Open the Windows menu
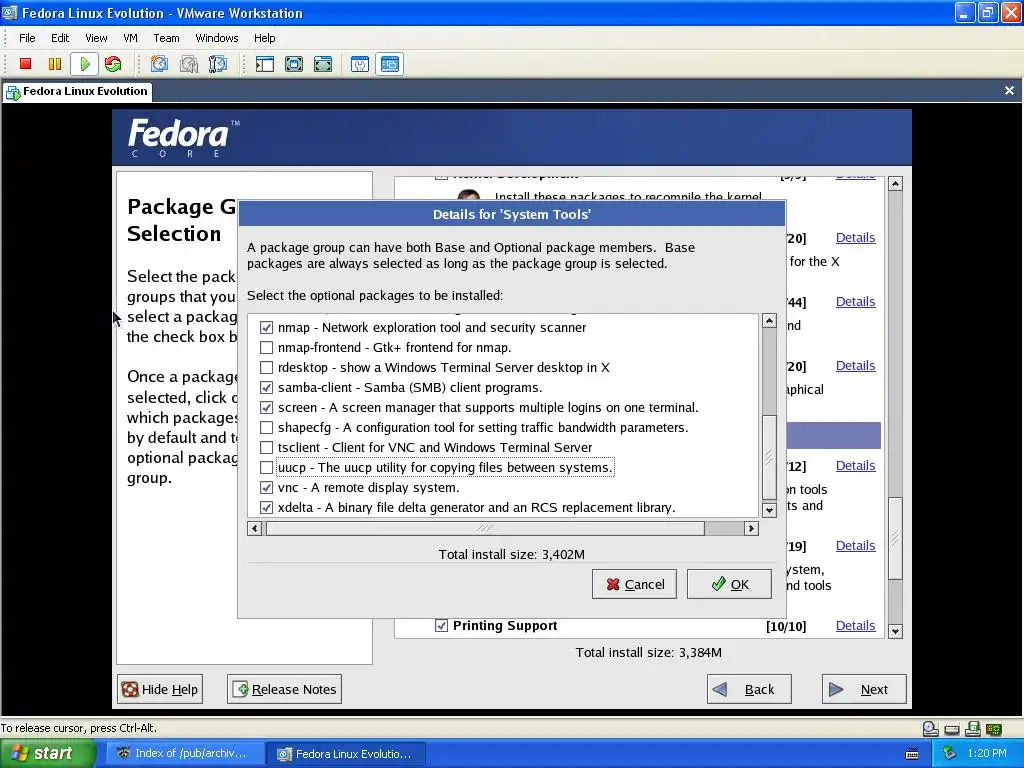 [x=217, y=38]
